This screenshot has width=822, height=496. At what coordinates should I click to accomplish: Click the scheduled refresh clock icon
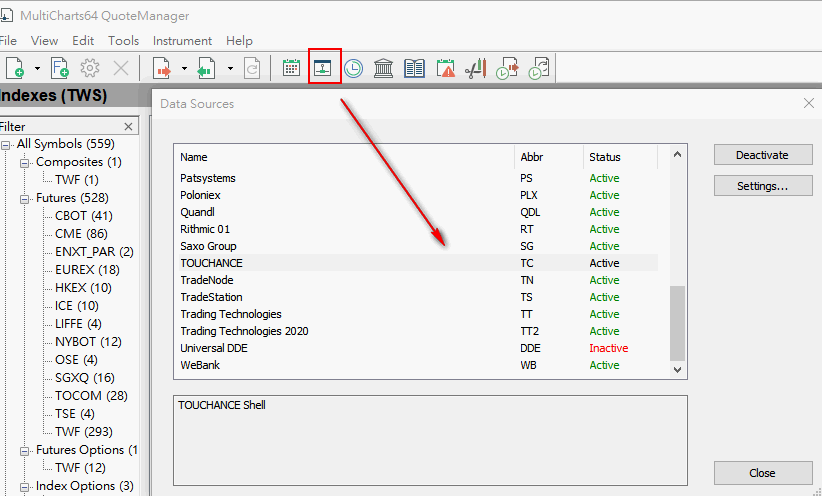(x=538, y=68)
